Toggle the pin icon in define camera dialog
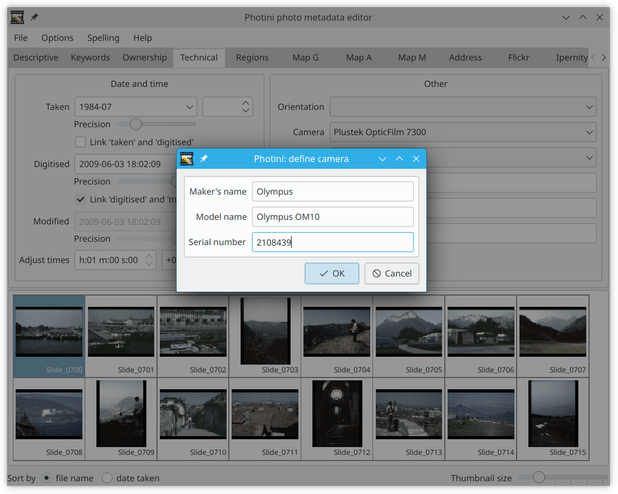Viewport: 618px width, 494px height. click(204, 159)
